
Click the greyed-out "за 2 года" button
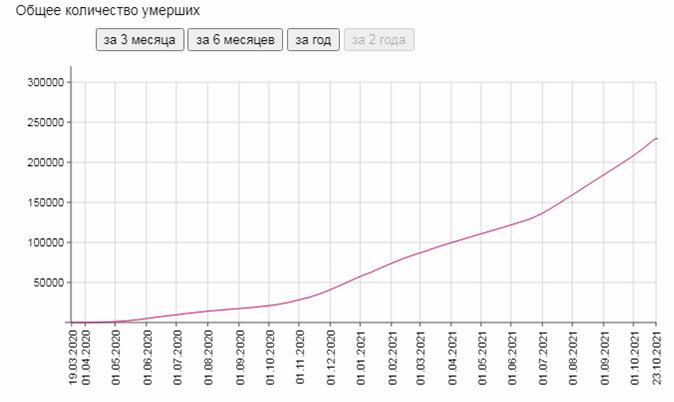[379, 41]
